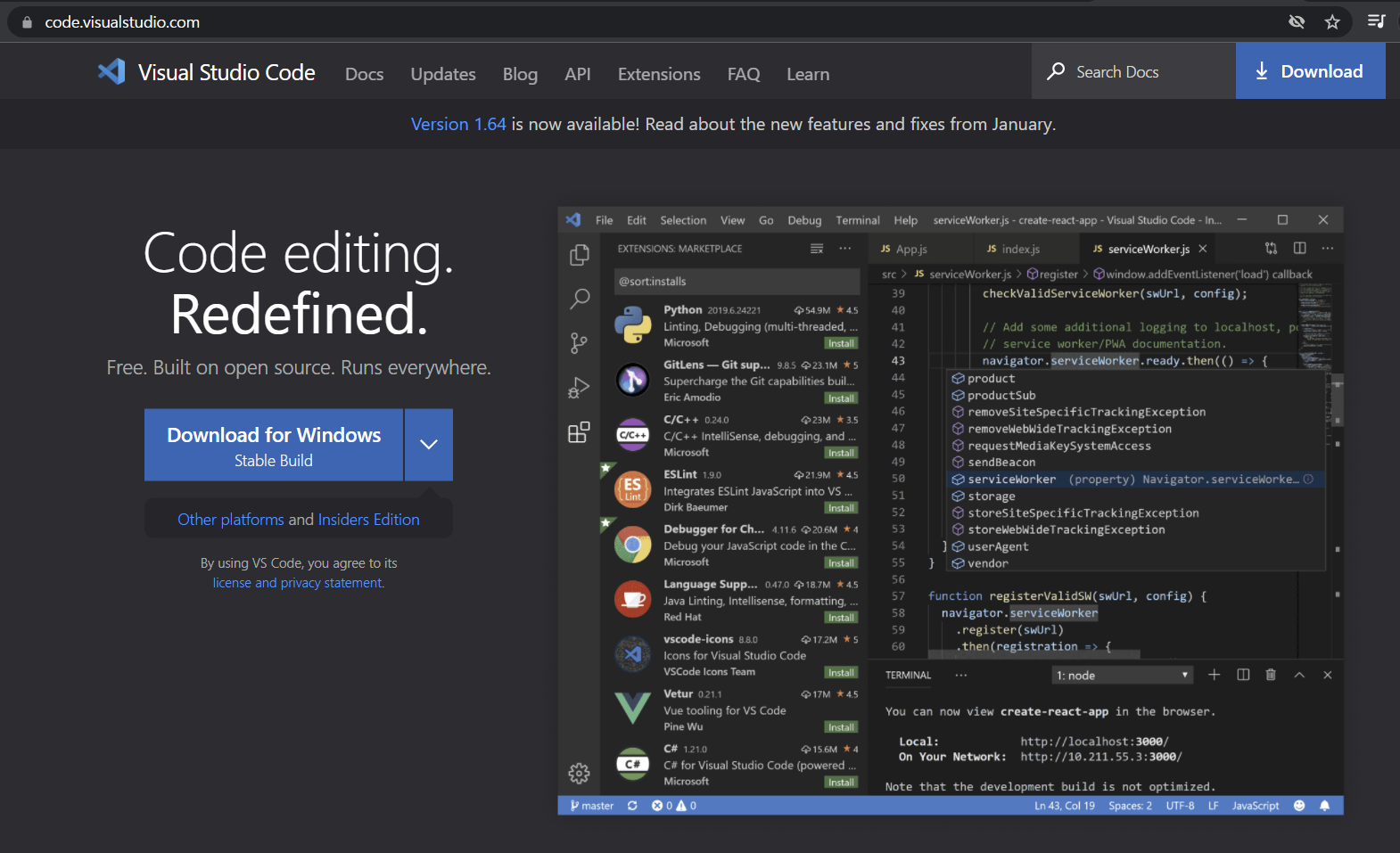Open the terminal selector '1: node' dropdown
Image resolution: width=1400 pixels, height=853 pixels.
click(1122, 676)
